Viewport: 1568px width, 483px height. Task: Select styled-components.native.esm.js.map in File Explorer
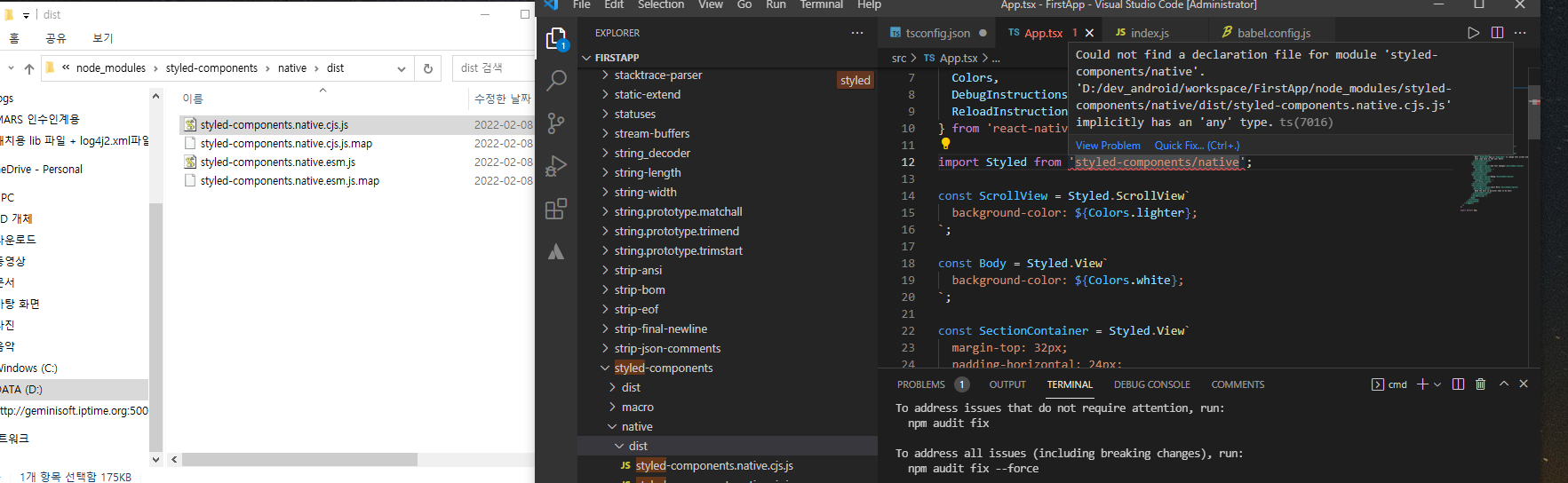[x=290, y=181]
